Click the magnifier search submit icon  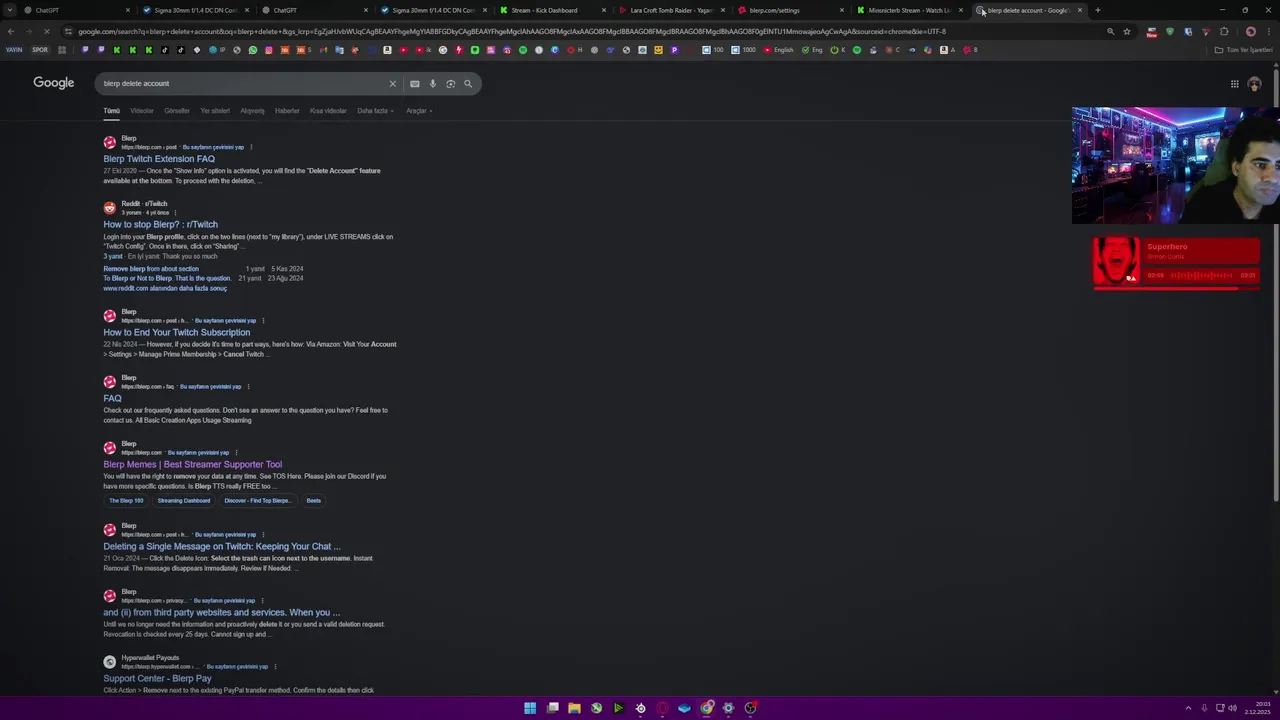468,84
